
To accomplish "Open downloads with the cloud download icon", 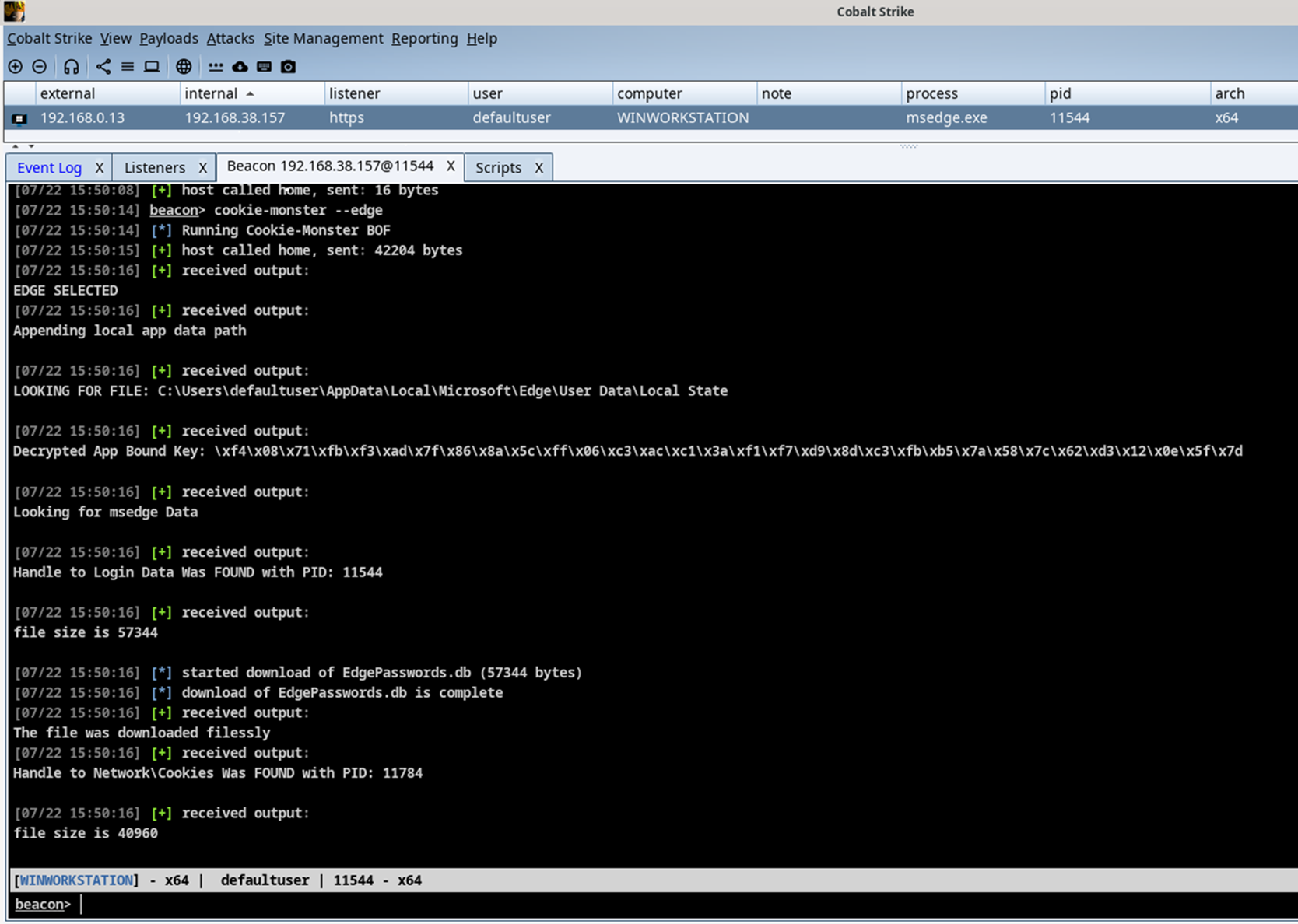I will tap(240, 67).
